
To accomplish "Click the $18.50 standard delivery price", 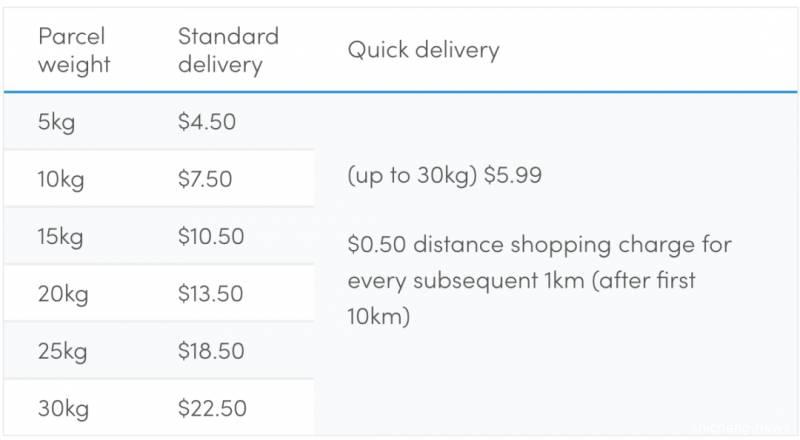I will pyautogui.click(x=211, y=351).
